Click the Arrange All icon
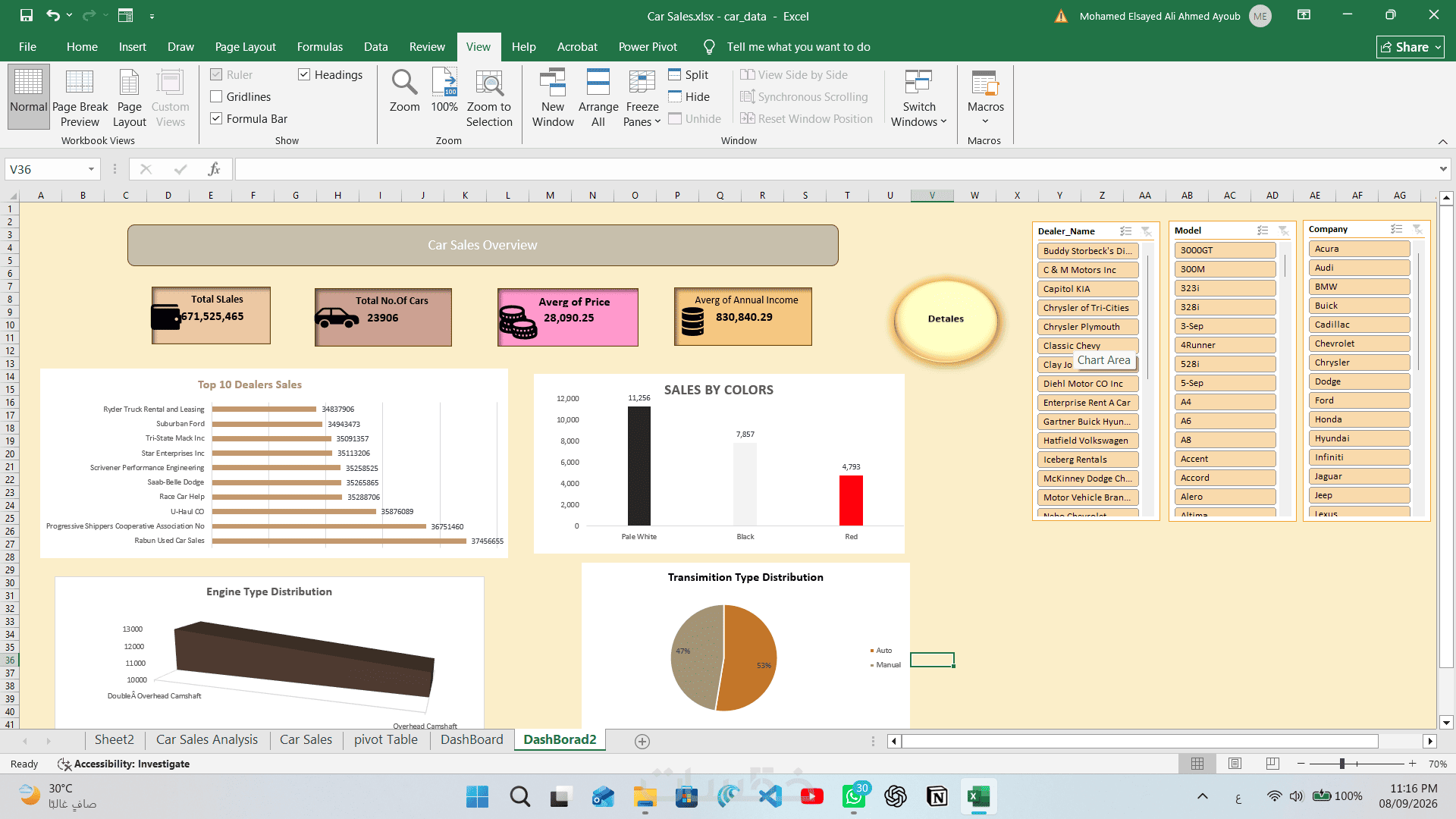Image resolution: width=1456 pixels, height=819 pixels. [598, 99]
